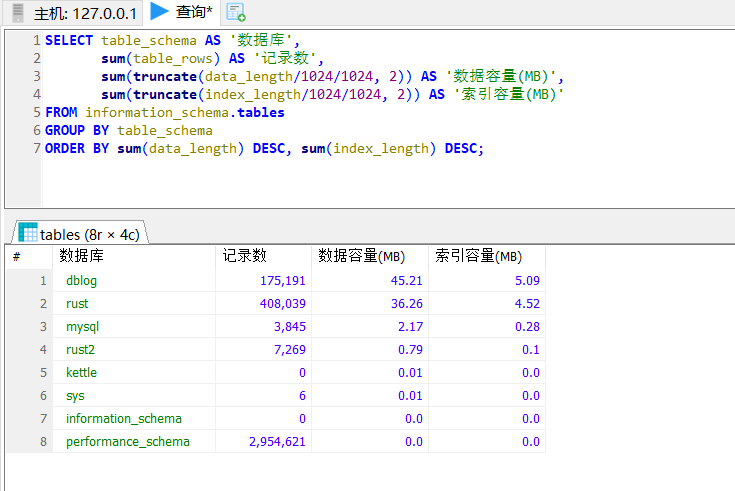Place cursor on FROM information_schema.tables line

point(165,113)
